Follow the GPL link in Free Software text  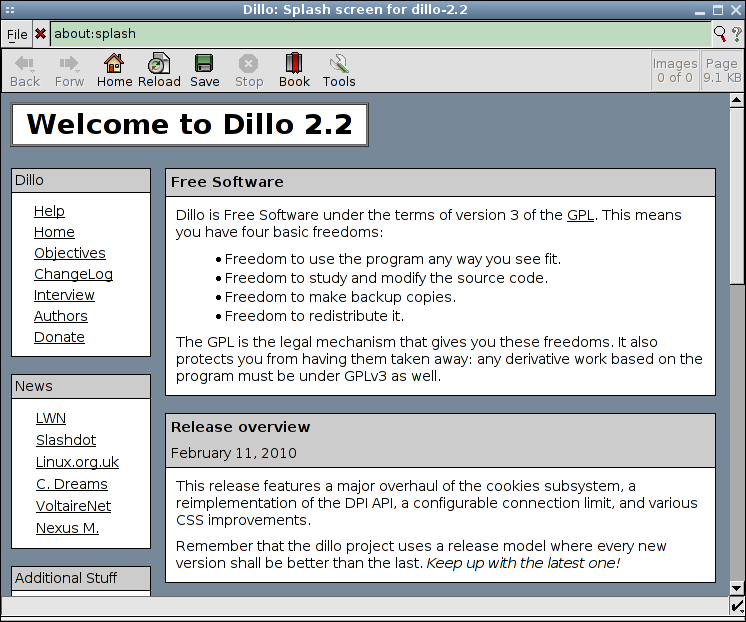click(x=580, y=215)
